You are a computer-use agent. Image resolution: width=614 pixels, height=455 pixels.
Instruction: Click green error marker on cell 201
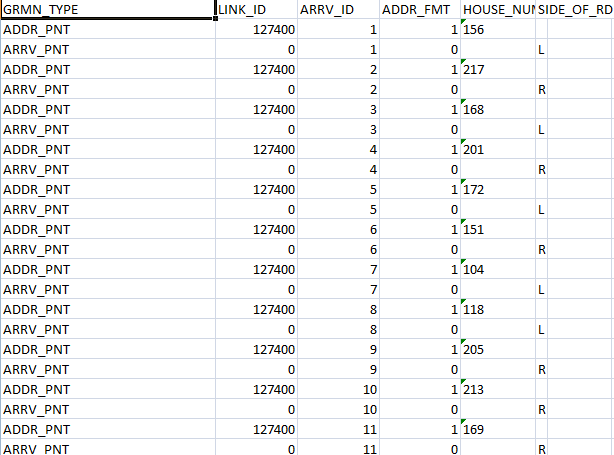click(463, 143)
